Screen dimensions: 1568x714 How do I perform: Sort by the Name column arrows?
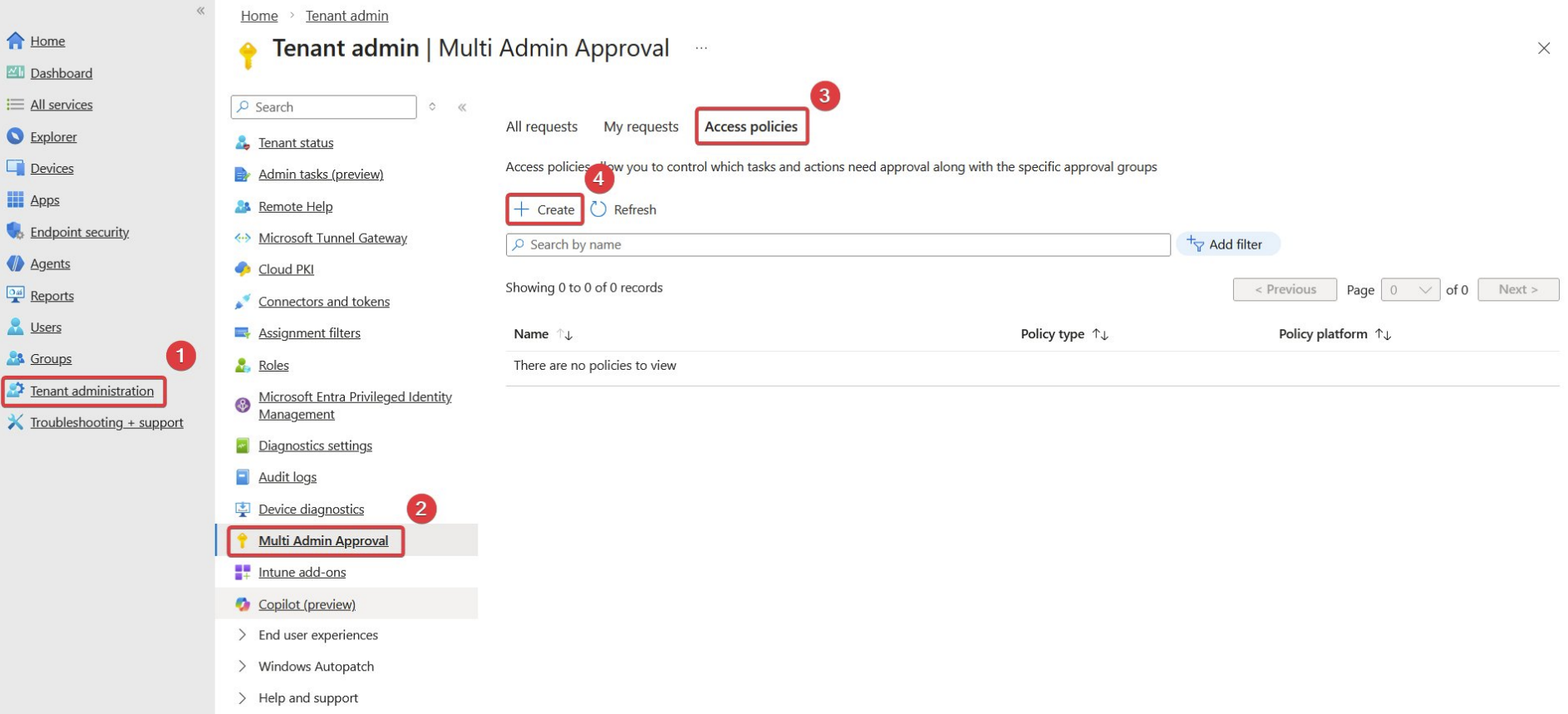point(565,334)
